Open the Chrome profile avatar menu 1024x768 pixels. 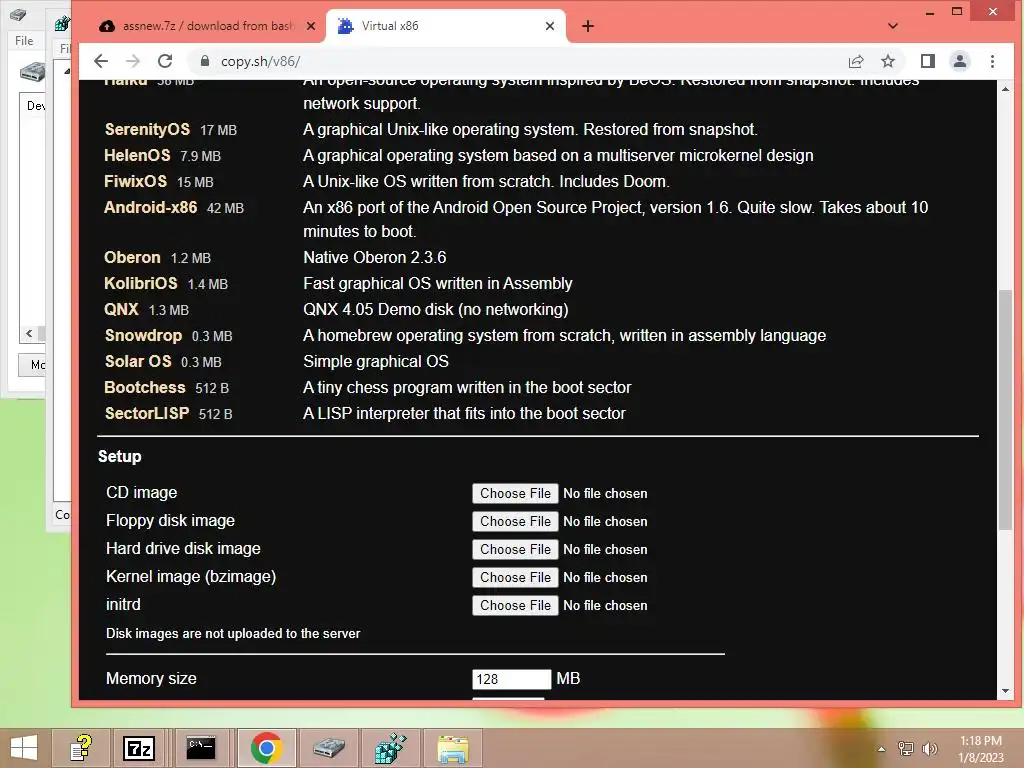click(x=960, y=61)
